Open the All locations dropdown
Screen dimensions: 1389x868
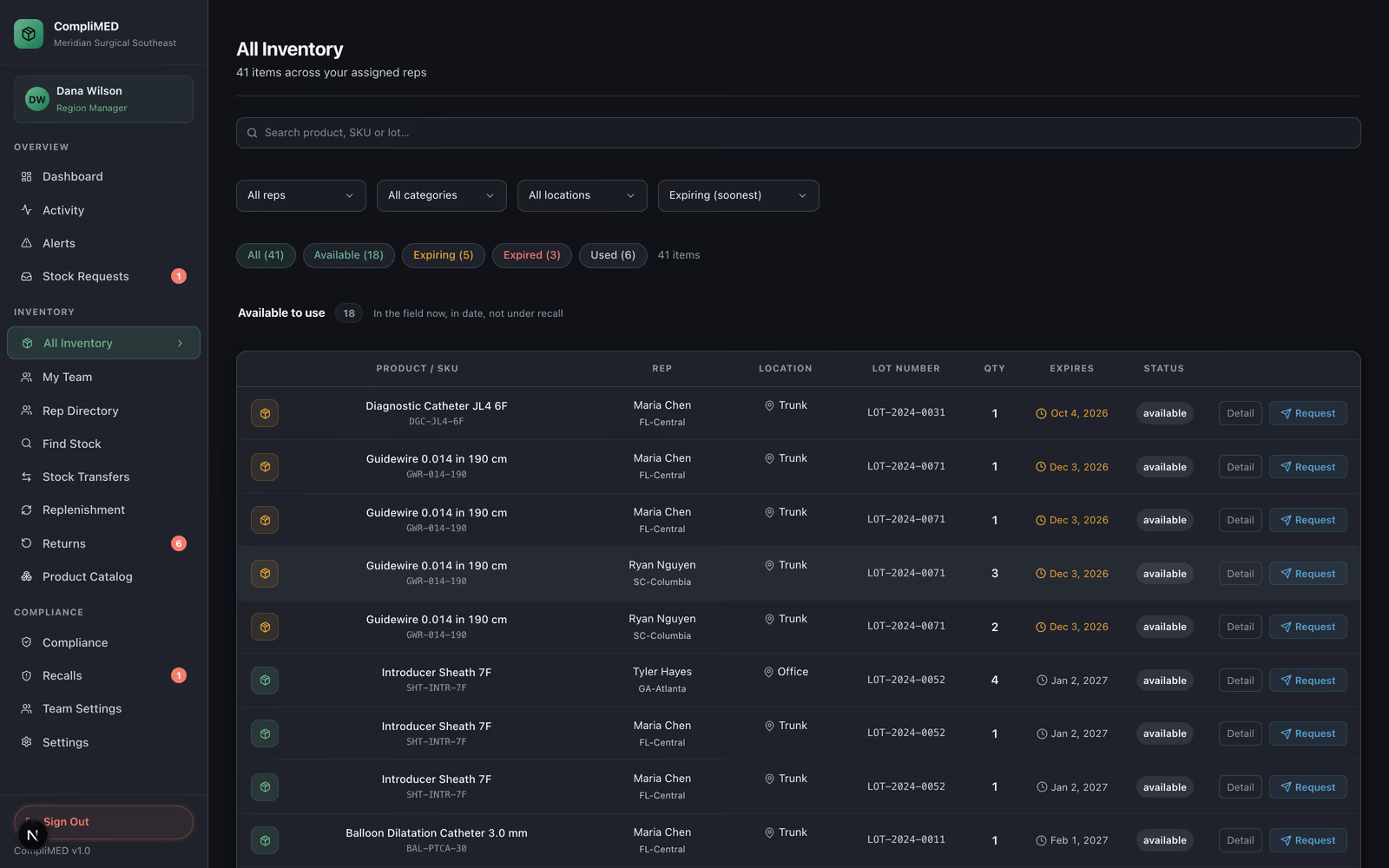583,195
